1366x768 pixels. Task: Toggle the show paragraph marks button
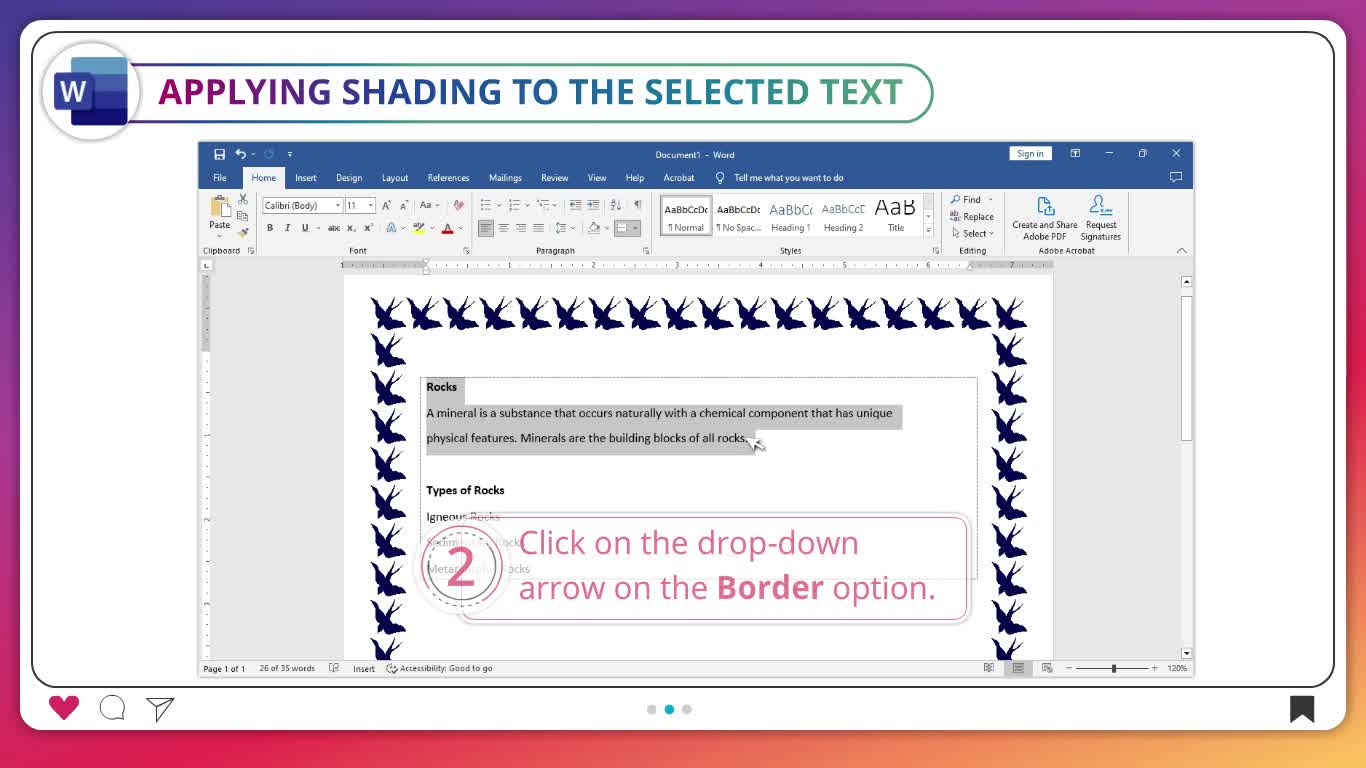pyautogui.click(x=637, y=205)
